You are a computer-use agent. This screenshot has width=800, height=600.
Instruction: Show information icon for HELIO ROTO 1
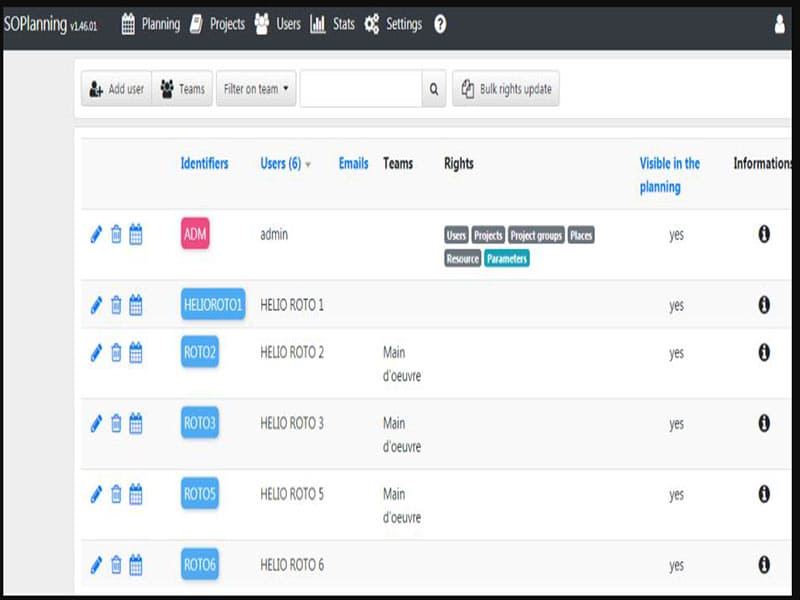764,305
